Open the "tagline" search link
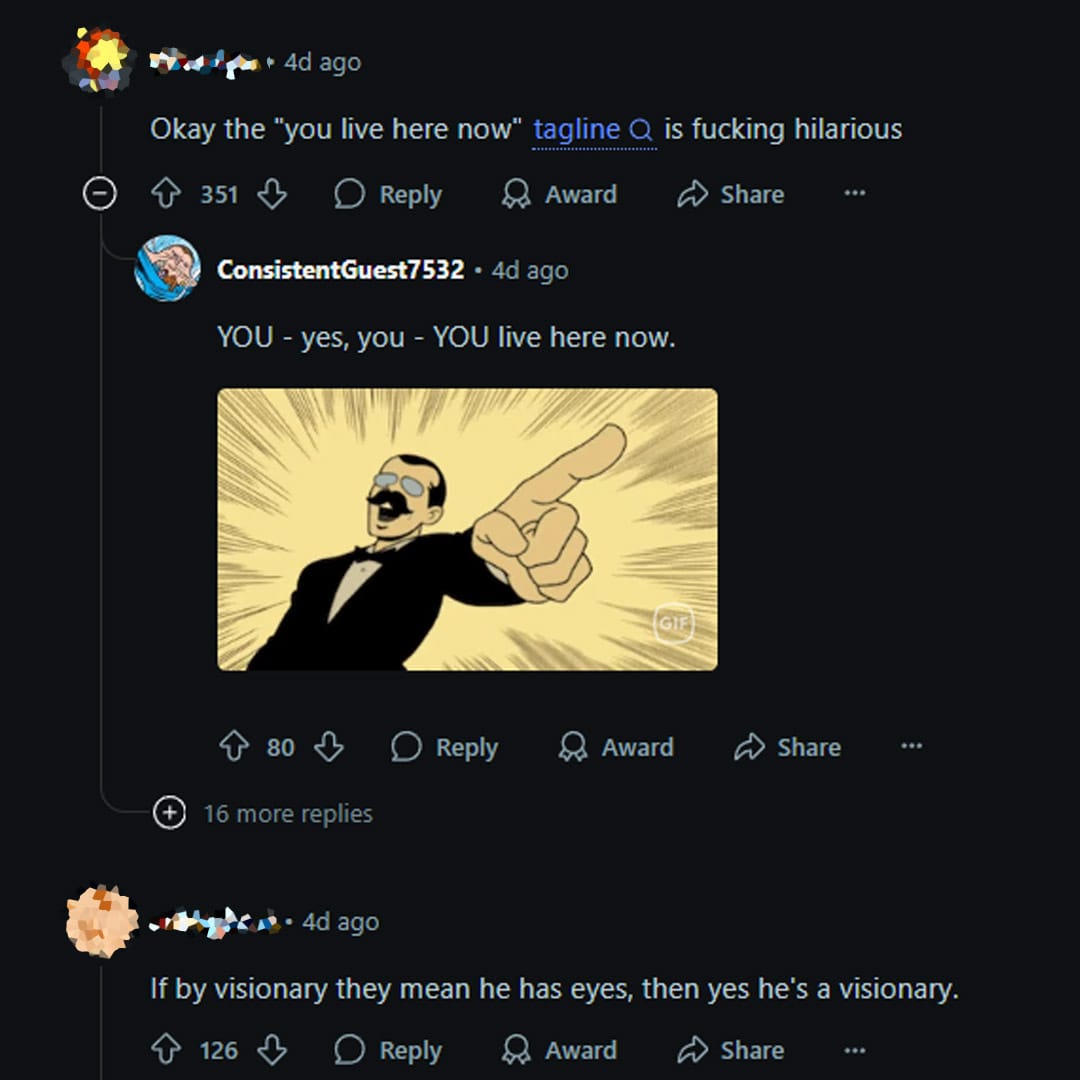The width and height of the screenshot is (1080, 1080). tap(577, 129)
